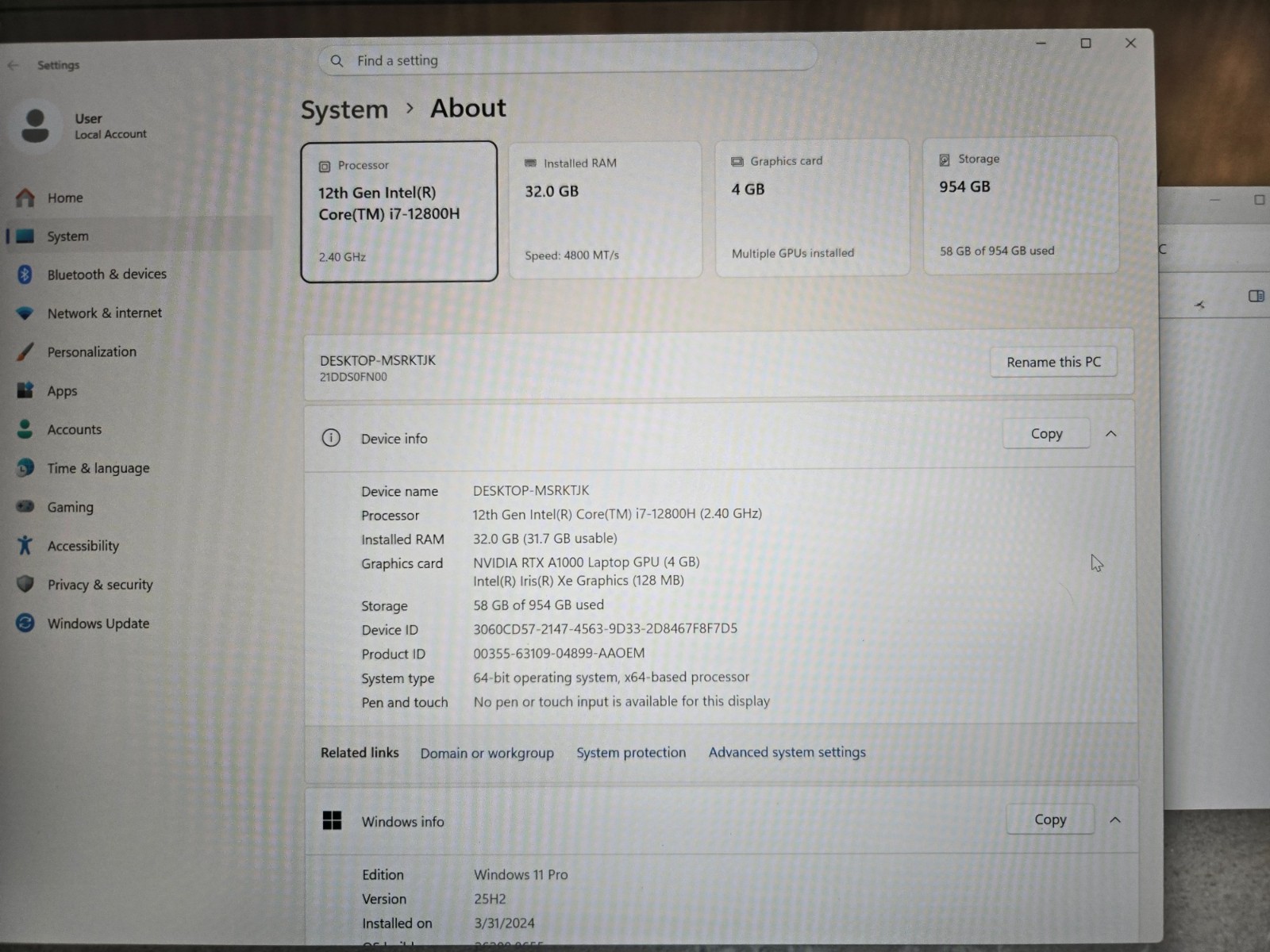Click the 32.0 GB (31.7 GB usable) text
The width and height of the screenshot is (1270, 952).
point(545,539)
